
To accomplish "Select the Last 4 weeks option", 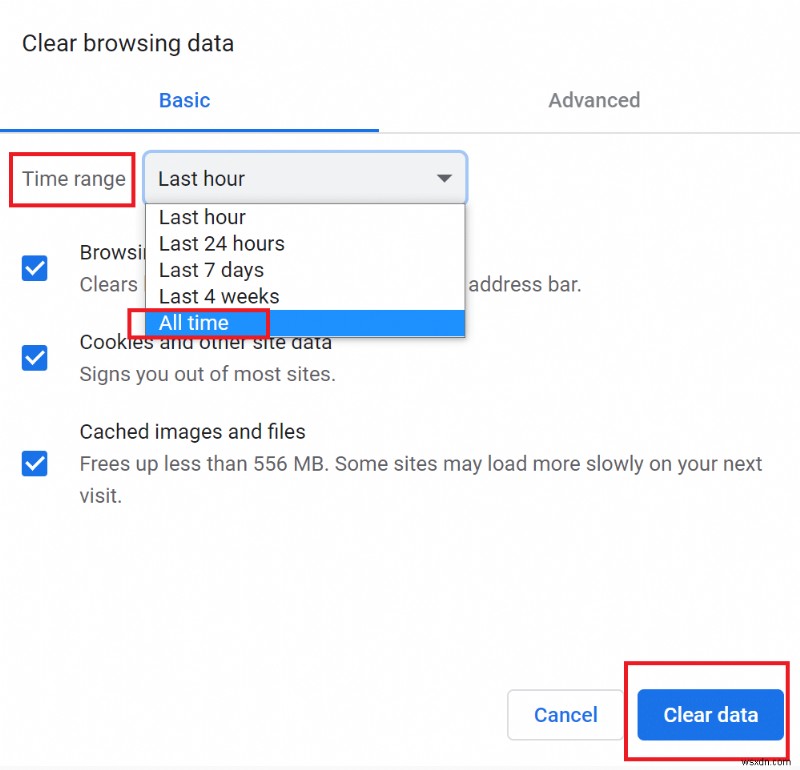I will point(220,296).
